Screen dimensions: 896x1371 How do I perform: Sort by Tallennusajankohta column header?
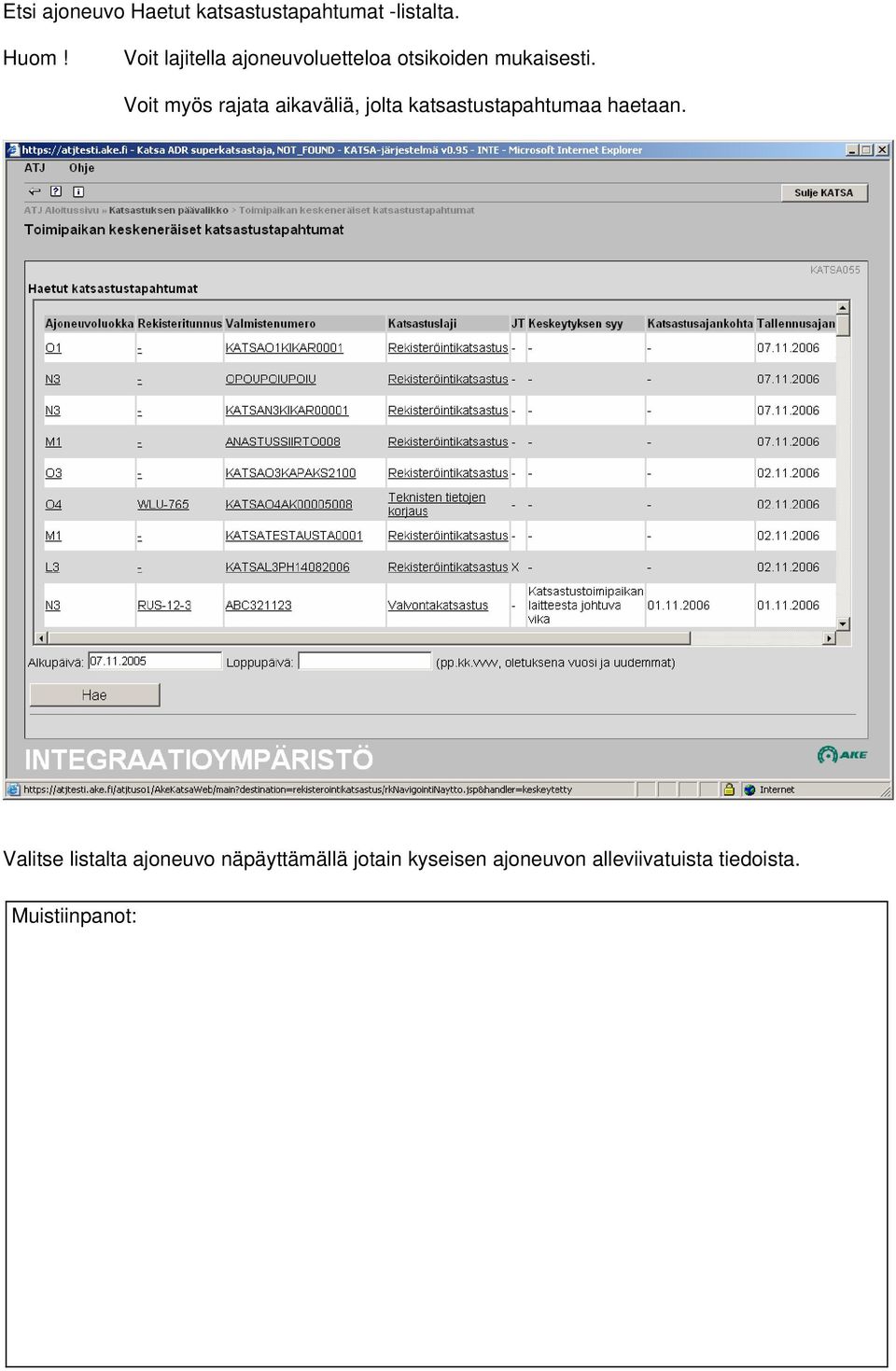(x=796, y=324)
